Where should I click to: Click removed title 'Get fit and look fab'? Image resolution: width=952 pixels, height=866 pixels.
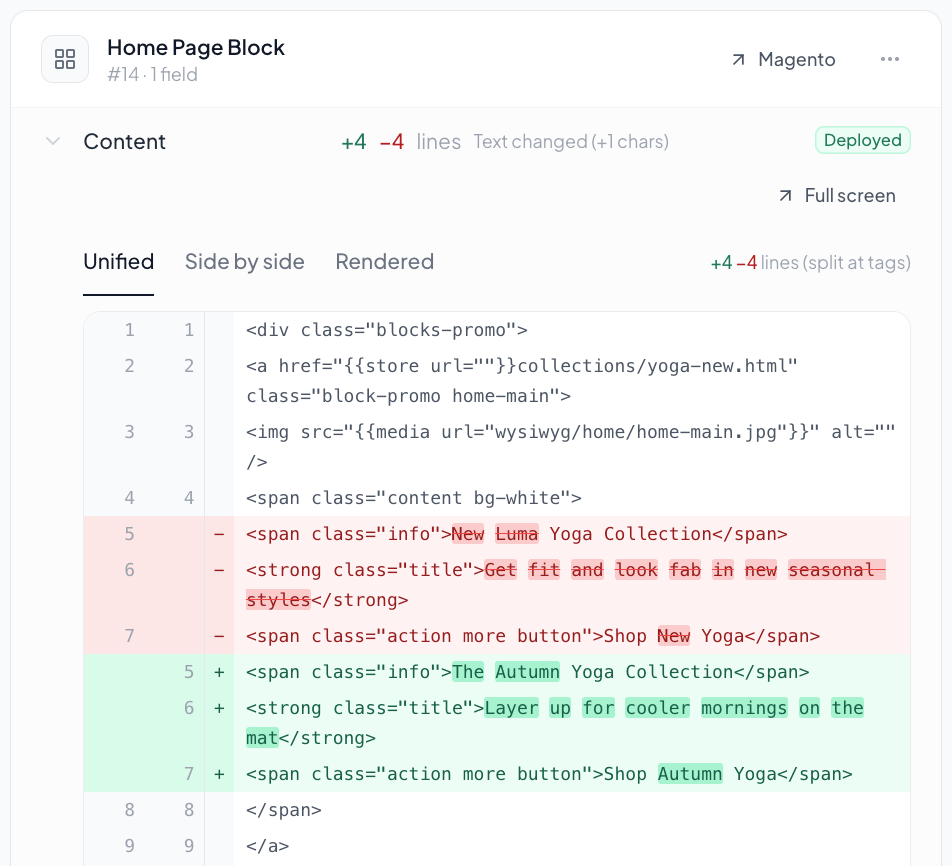coord(497,585)
